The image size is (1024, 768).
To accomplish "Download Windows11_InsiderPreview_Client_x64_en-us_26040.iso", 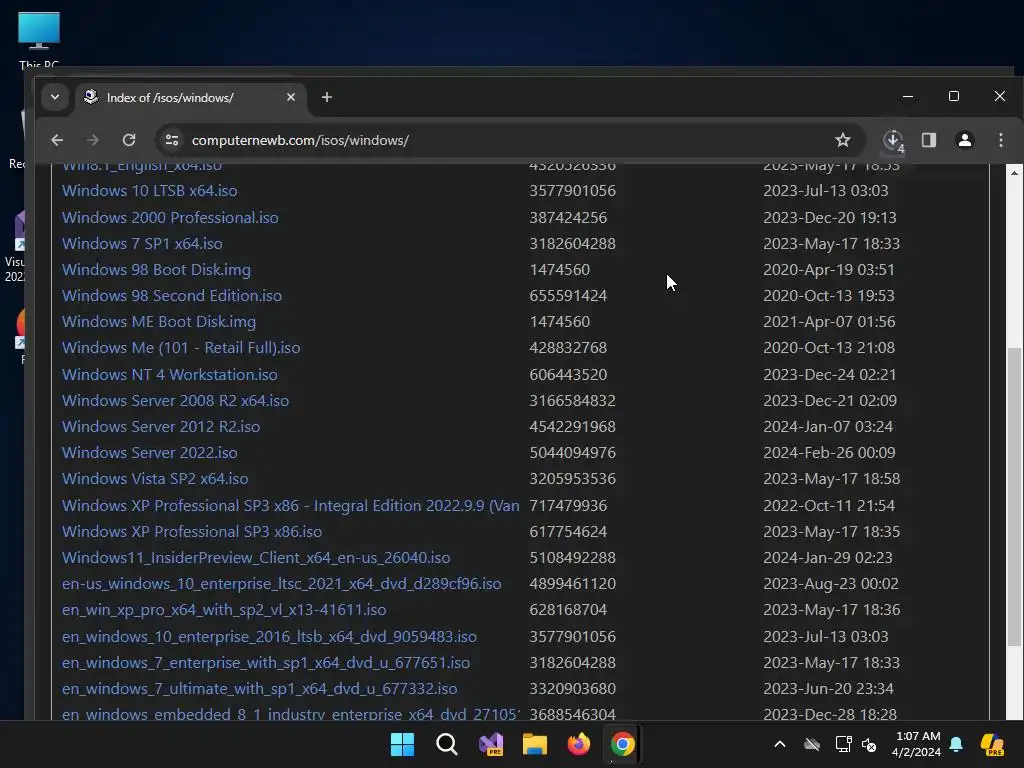I will (x=256, y=558).
